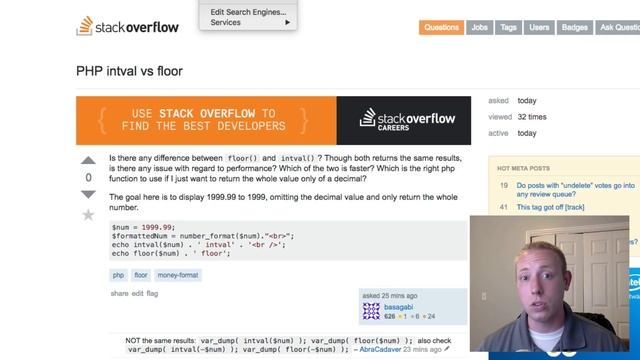Open the Users tab
The width and height of the screenshot is (640, 360).
tap(539, 27)
